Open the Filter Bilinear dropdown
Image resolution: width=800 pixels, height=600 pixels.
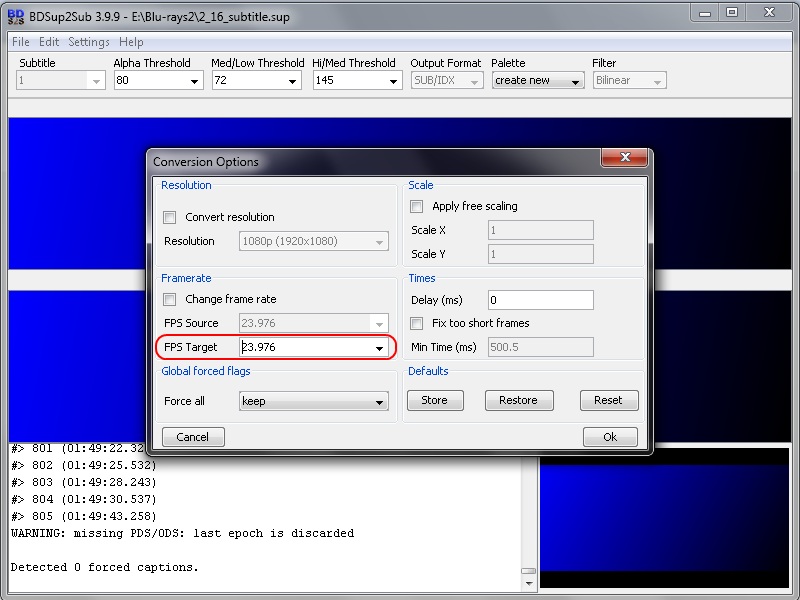(x=630, y=81)
